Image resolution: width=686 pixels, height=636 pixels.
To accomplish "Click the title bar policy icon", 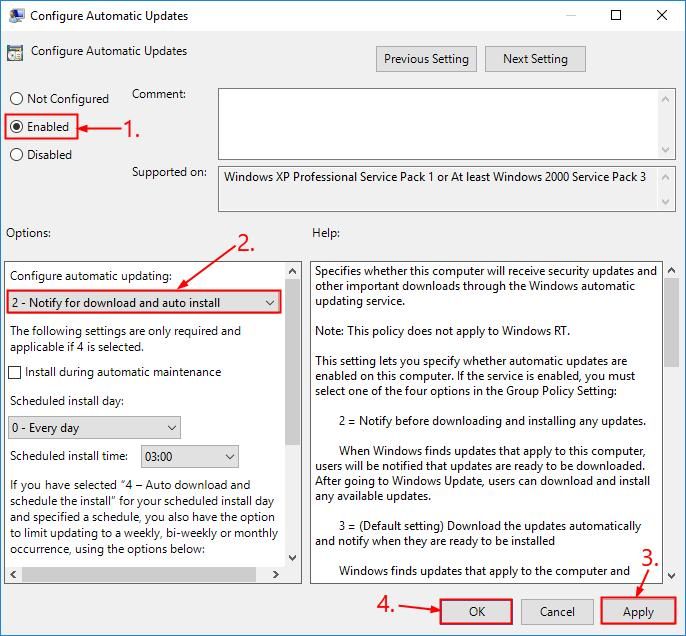I will 15,16.
